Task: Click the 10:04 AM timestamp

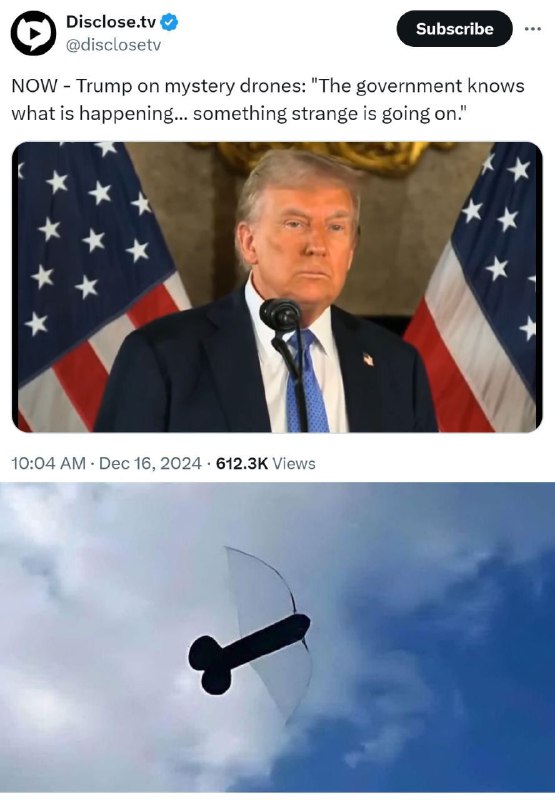Action: tap(48, 463)
